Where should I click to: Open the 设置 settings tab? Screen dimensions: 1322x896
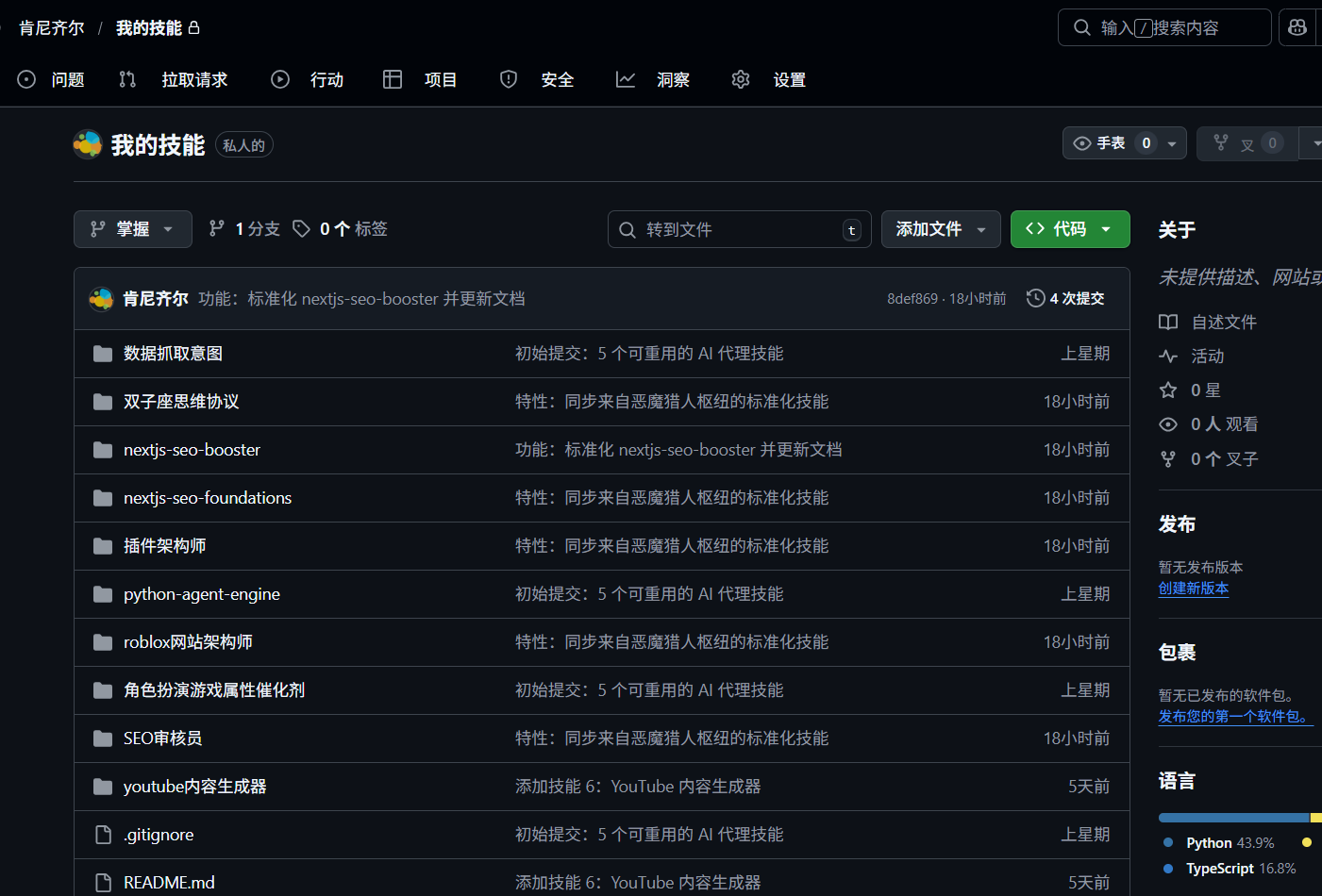point(769,80)
